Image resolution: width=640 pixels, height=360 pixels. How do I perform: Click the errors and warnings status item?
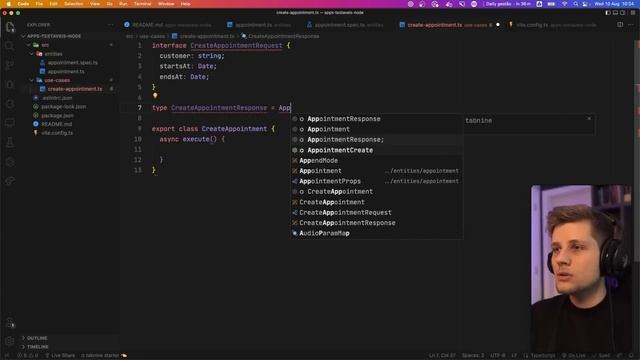[28, 356]
